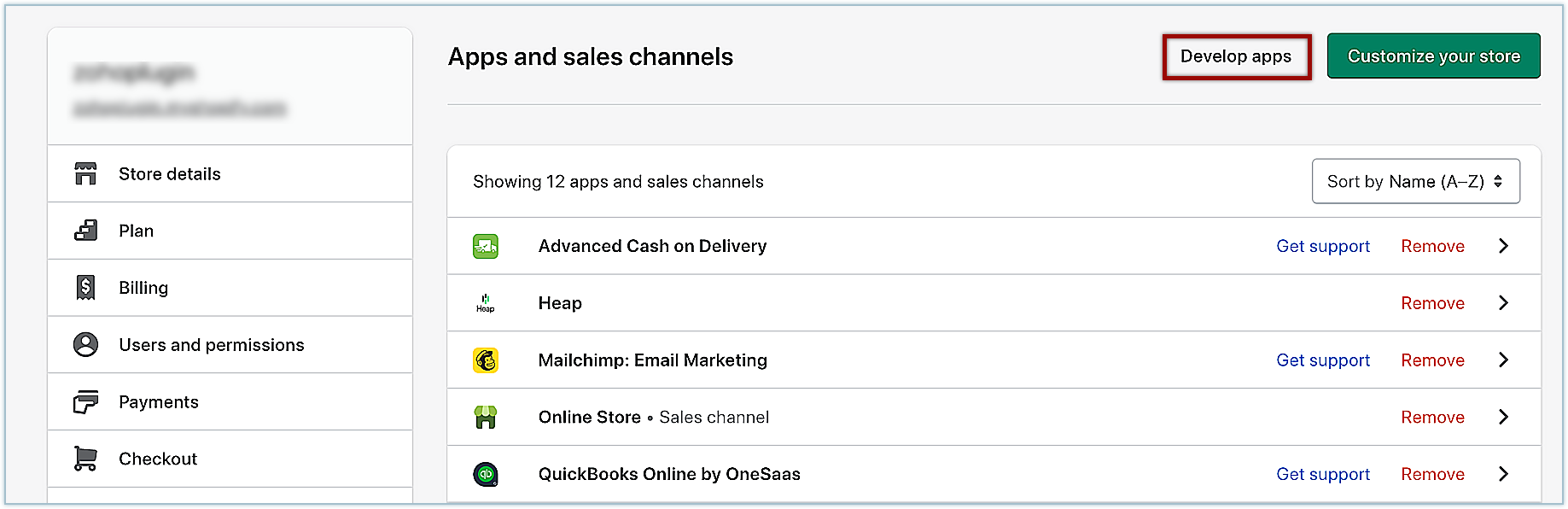Click the Customize your store button
Image resolution: width=1568 pixels, height=509 pixels.
click(x=1433, y=56)
